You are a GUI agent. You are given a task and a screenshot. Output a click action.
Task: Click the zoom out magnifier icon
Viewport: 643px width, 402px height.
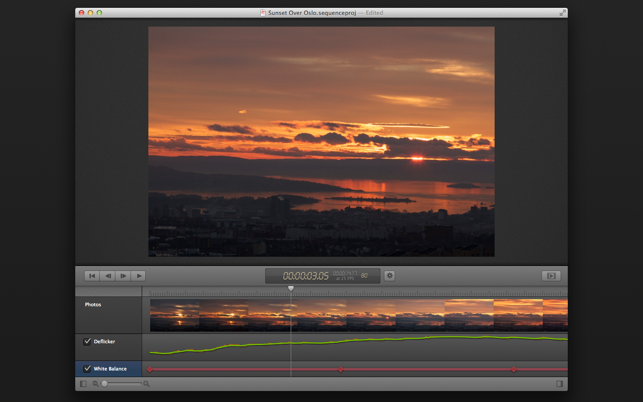pyautogui.click(x=95, y=384)
